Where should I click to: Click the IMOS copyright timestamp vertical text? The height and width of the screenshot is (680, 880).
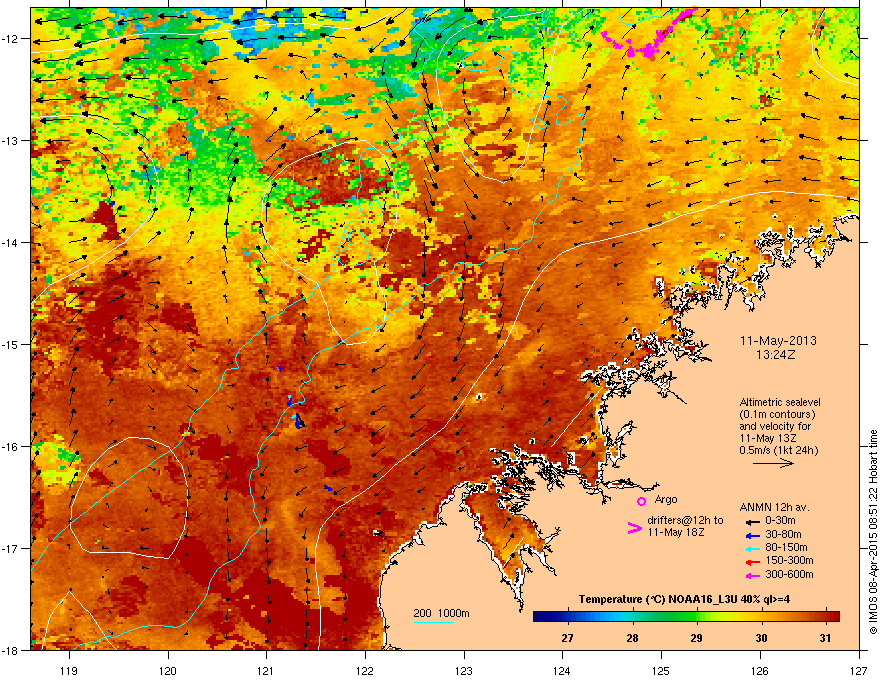[873, 532]
